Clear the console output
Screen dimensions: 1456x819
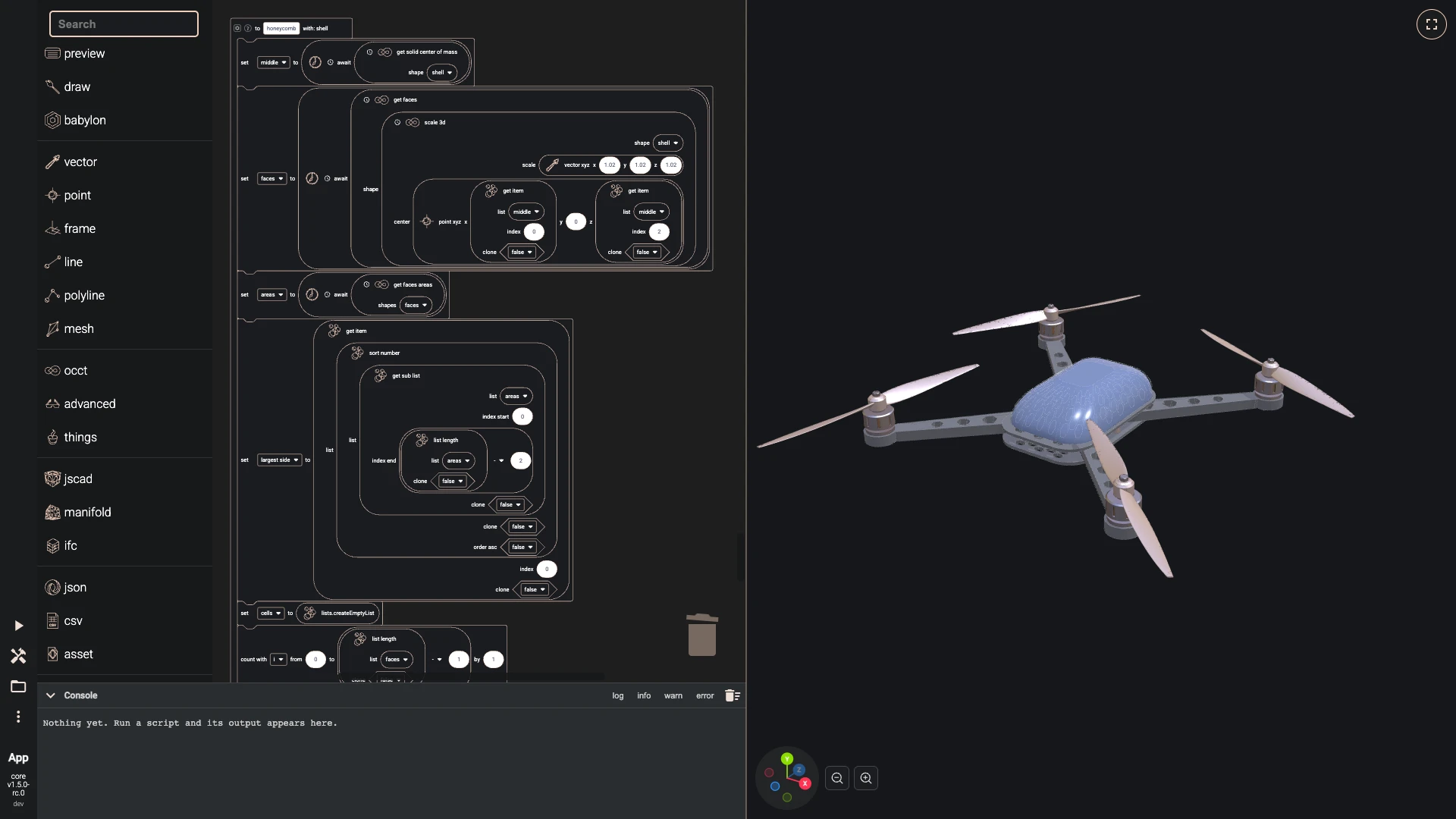[x=732, y=695]
